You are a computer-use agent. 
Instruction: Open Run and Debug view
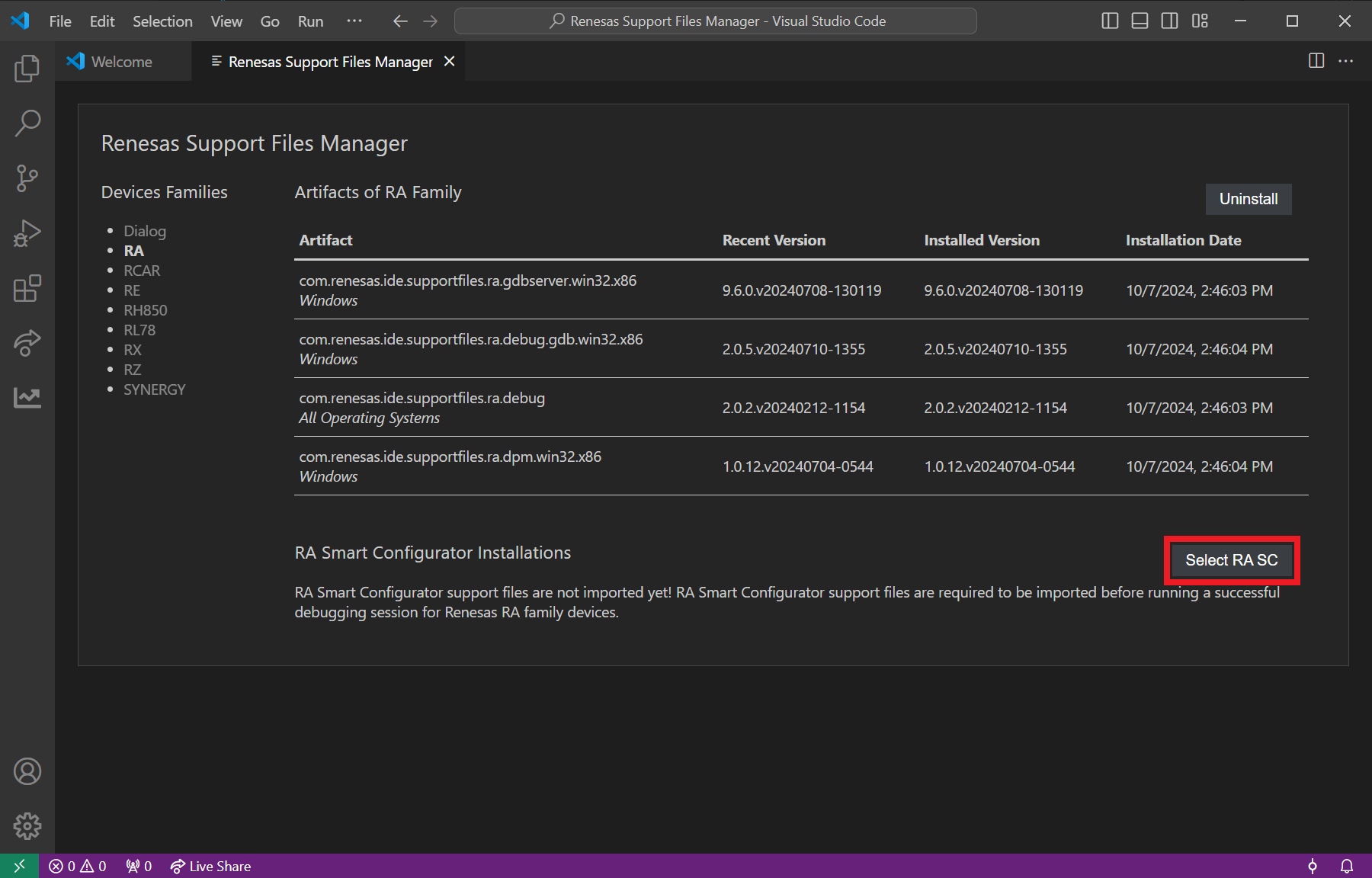click(27, 233)
